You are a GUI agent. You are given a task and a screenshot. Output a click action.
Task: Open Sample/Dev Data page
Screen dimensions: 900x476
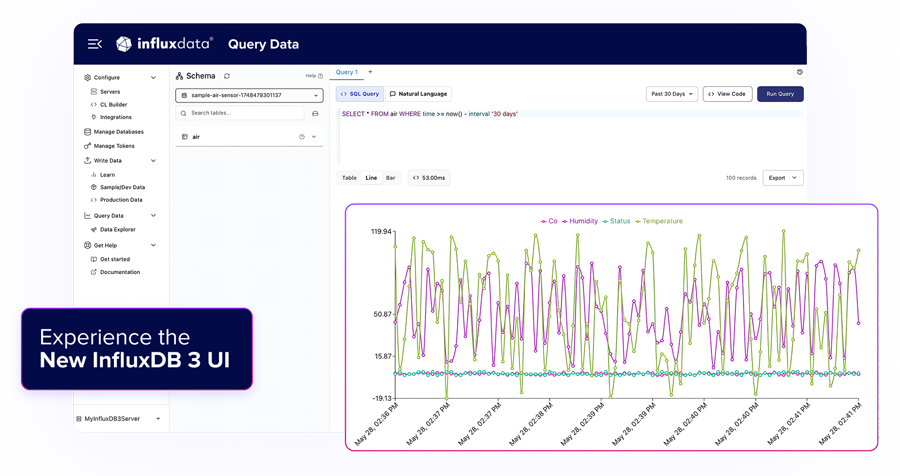click(x=122, y=187)
